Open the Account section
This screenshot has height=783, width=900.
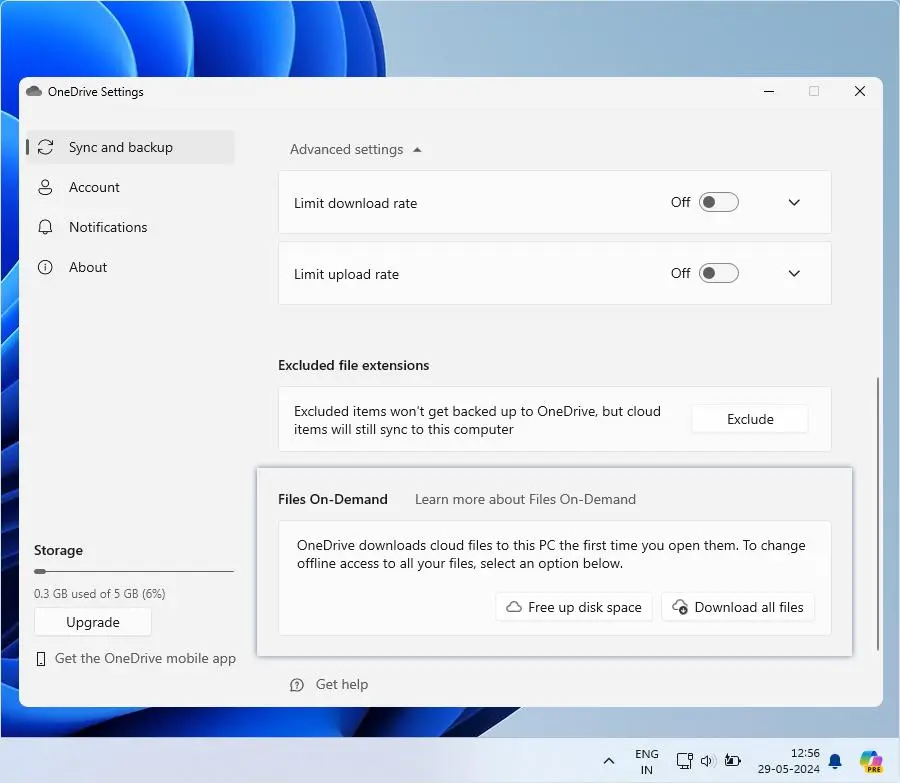(x=130, y=187)
